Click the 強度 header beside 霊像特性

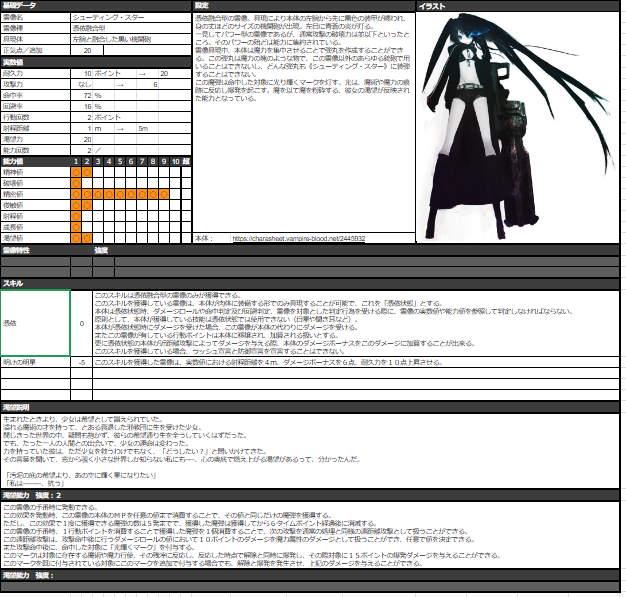[101, 250]
